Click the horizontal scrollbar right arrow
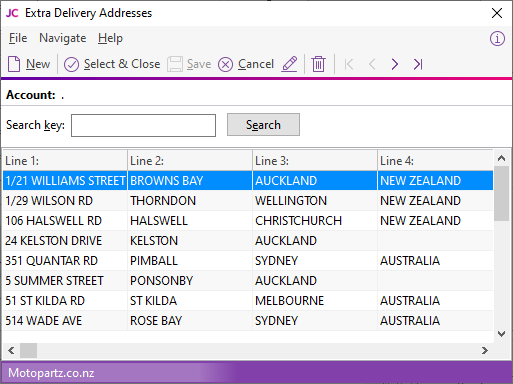513x384 pixels. [x=485, y=350]
